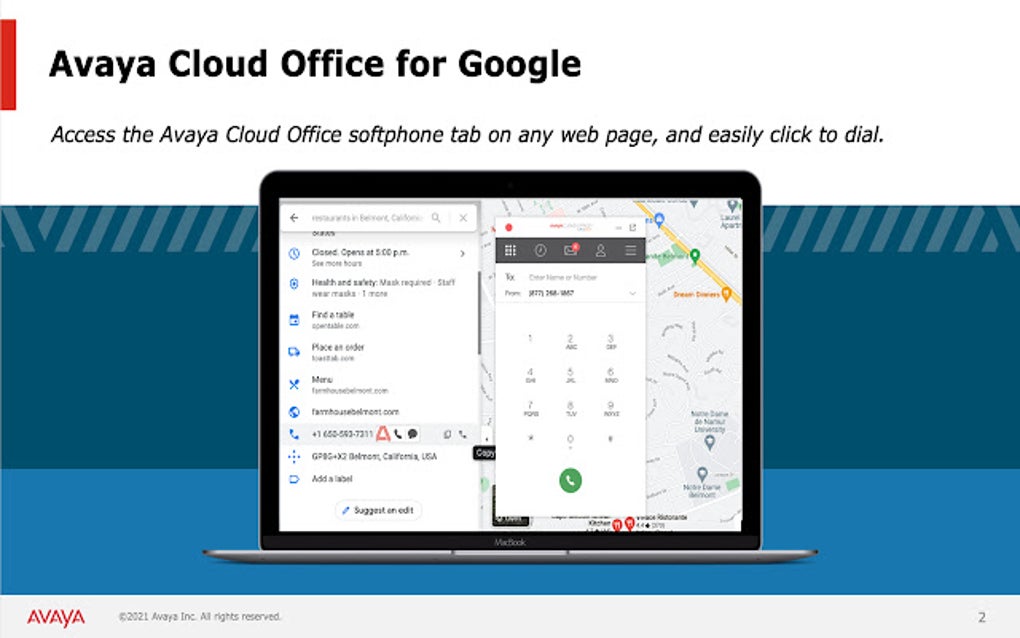Click the plus code dots icon
1020x638 pixels.
point(294,457)
